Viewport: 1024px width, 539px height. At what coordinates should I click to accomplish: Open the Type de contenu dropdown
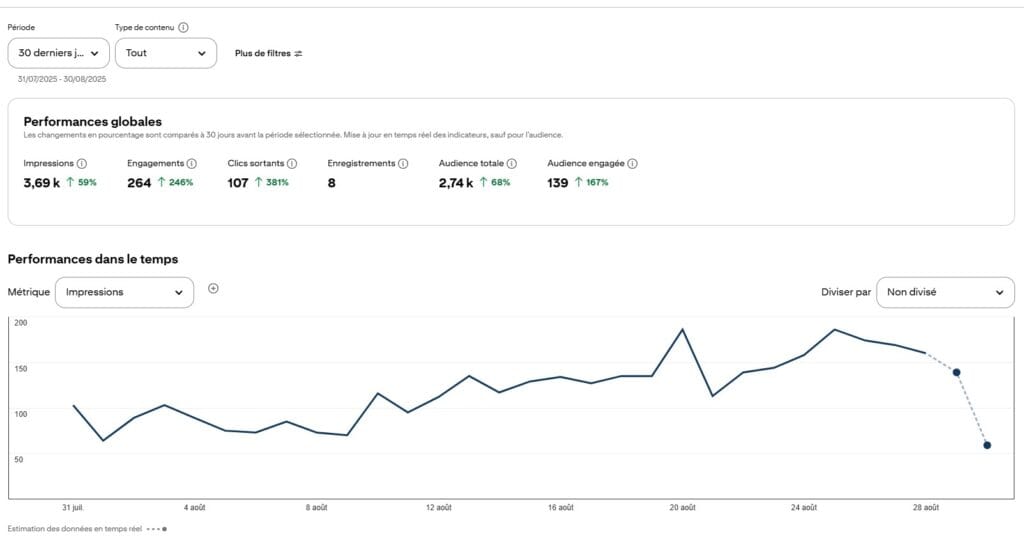pyautogui.click(x=166, y=53)
